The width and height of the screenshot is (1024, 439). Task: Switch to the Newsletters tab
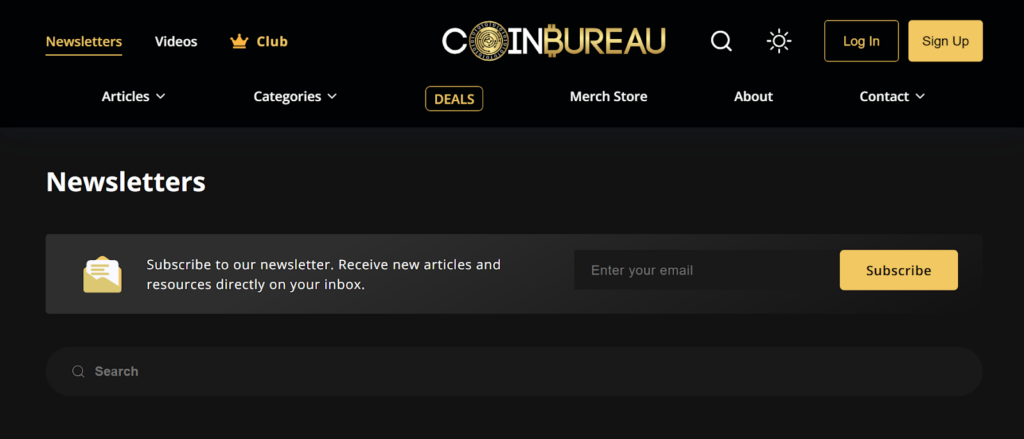(x=84, y=42)
